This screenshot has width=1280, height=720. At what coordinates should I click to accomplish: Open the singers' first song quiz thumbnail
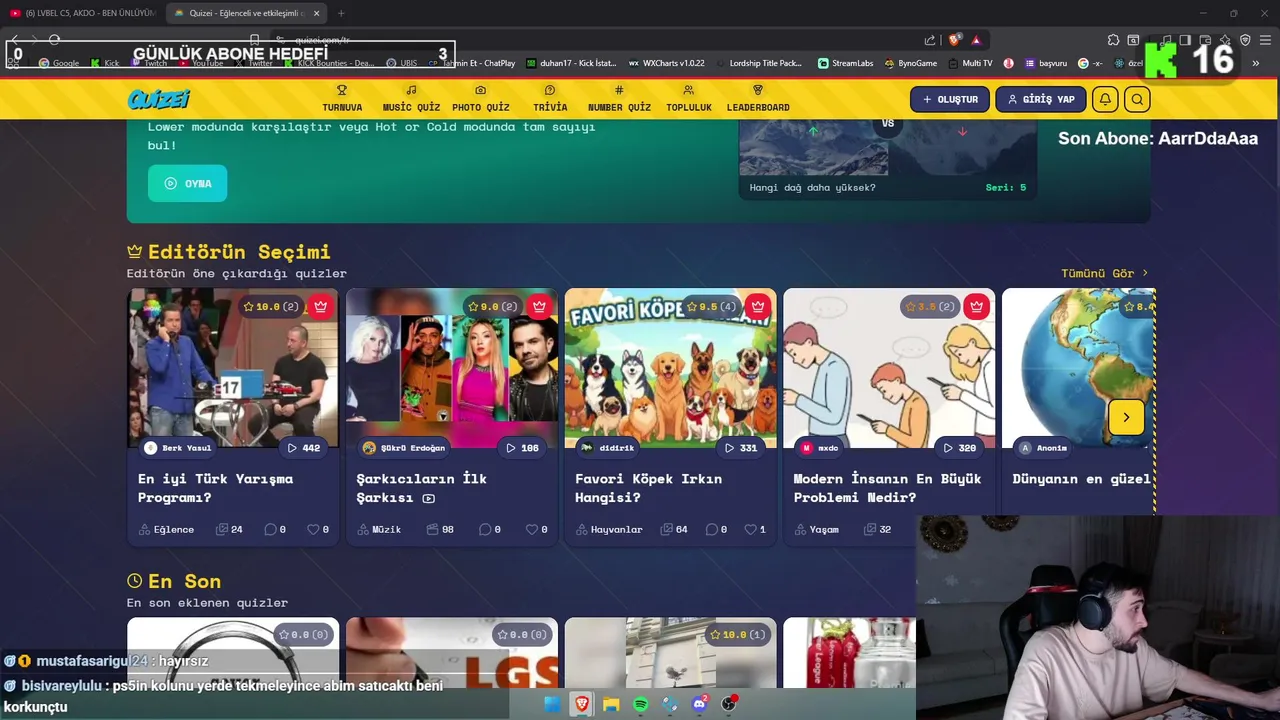click(452, 367)
